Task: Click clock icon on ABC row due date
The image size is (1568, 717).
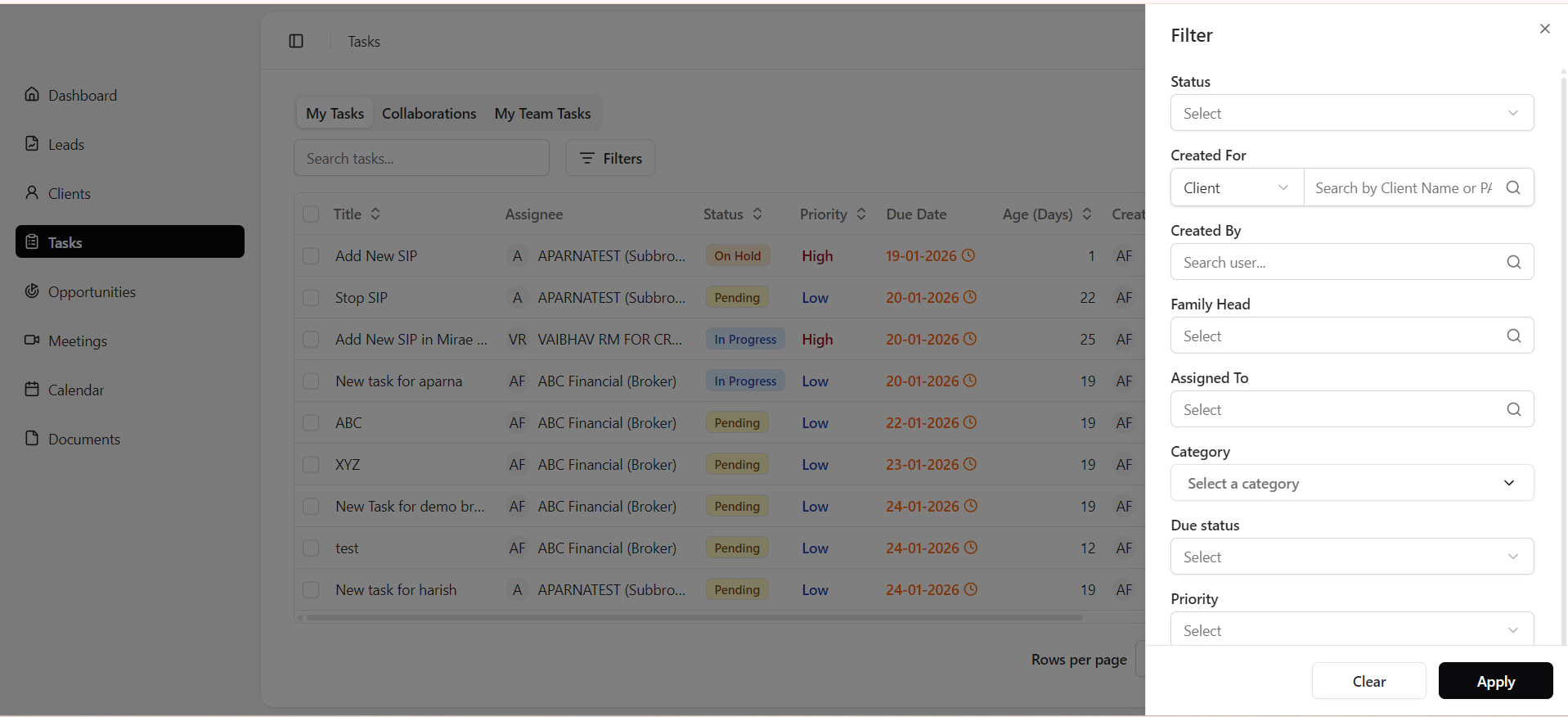Action: pos(970,422)
